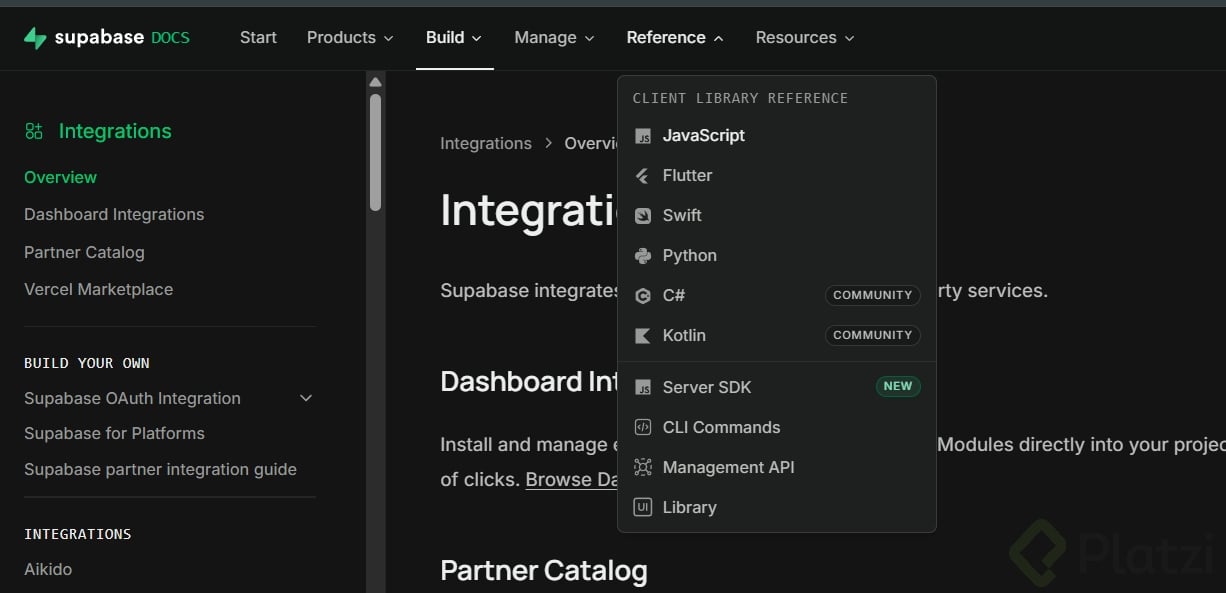Select C# from the reference menu
This screenshot has width=1226, height=593.
click(x=777, y=295)
